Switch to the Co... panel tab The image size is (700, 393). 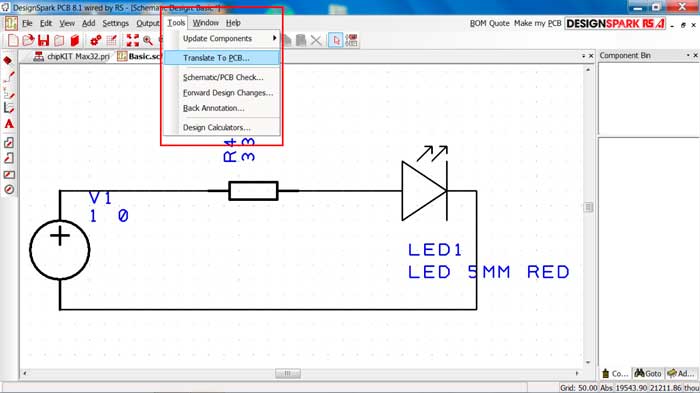615,373
